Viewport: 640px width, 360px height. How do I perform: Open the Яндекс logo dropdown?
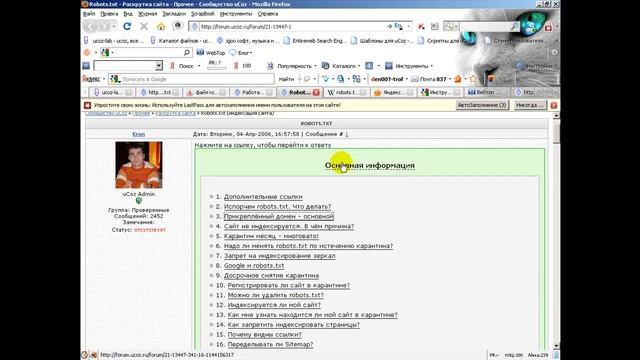pyautogui.click(x=93, y=79)
